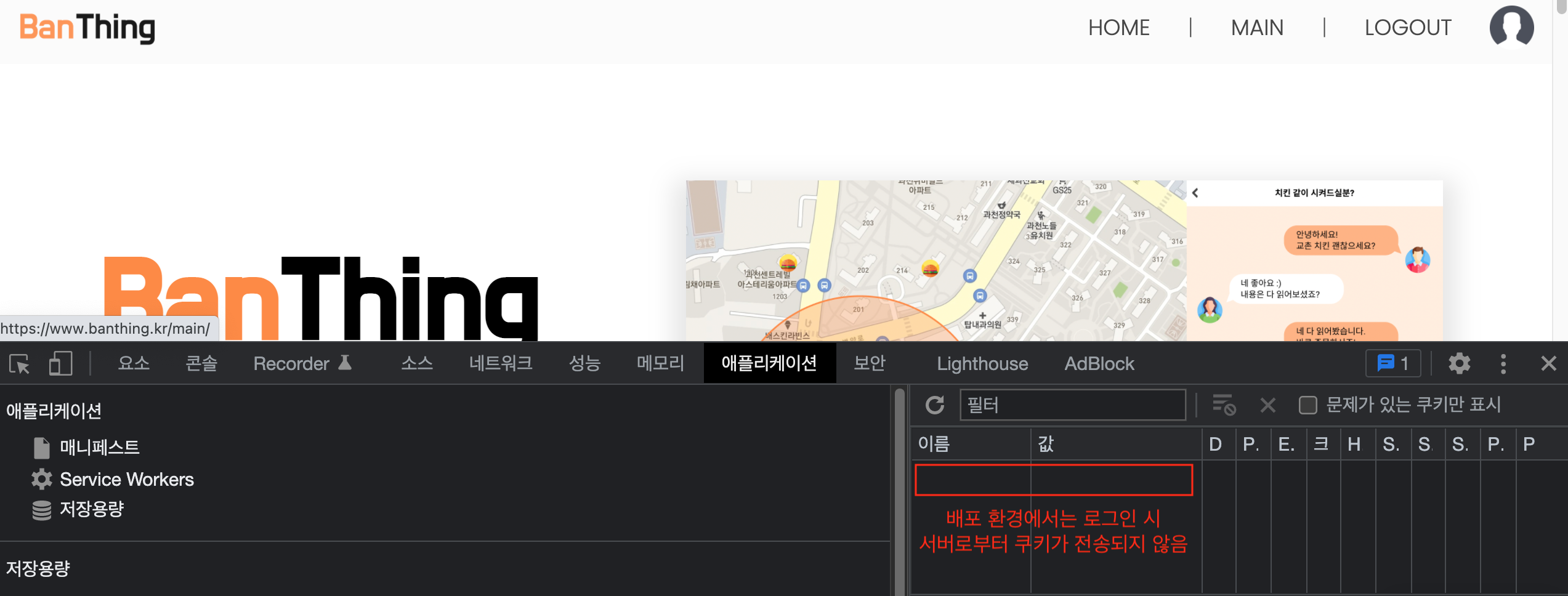Click the E. column header
The height and width of the screenshot is (596, 1568).
pyautogui.click(x=1289, y=444)
